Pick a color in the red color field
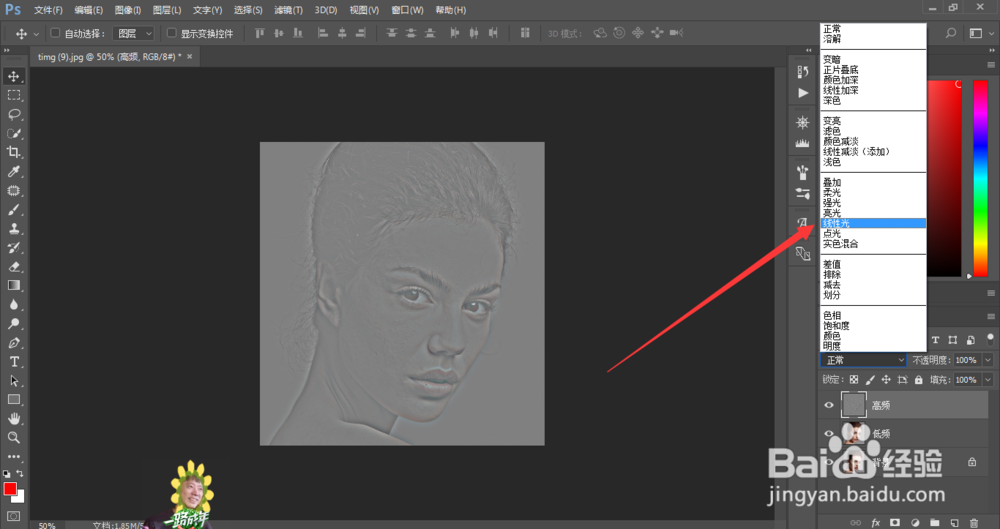 click(945, 179)
